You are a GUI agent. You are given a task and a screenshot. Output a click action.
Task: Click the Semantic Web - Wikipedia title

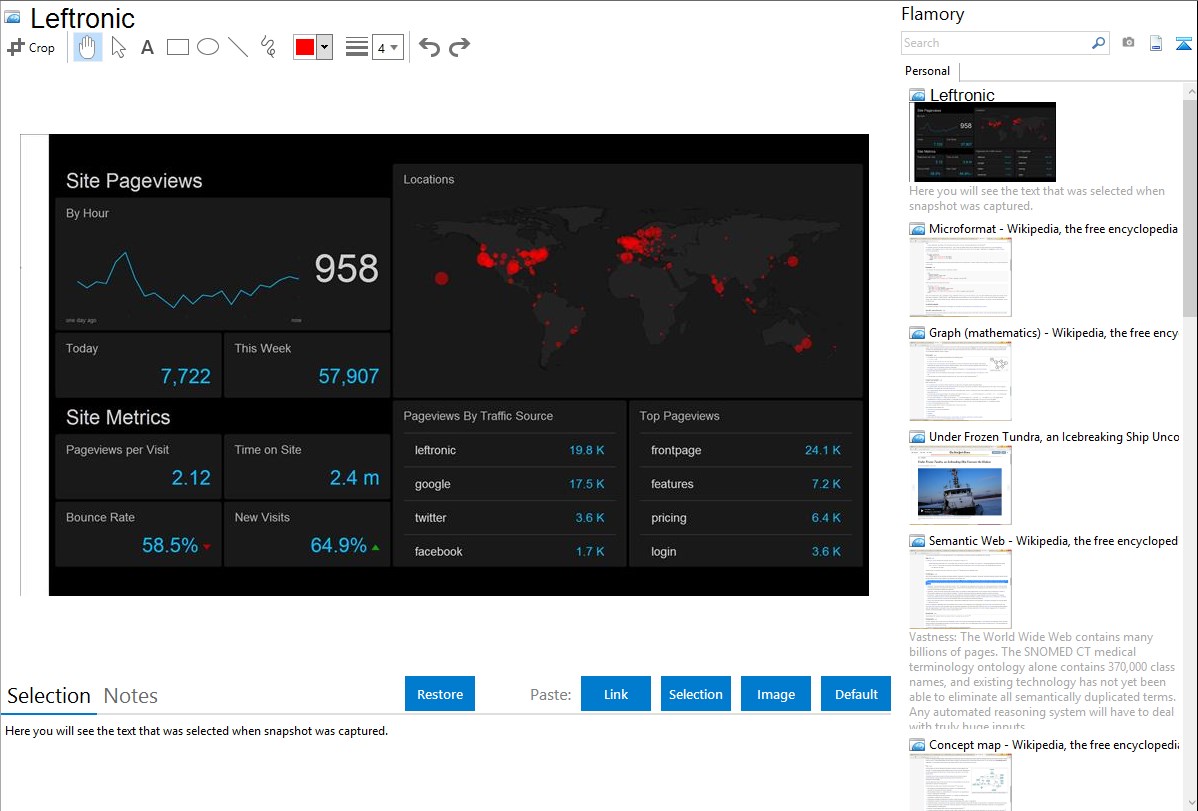tap(1053, 540)
